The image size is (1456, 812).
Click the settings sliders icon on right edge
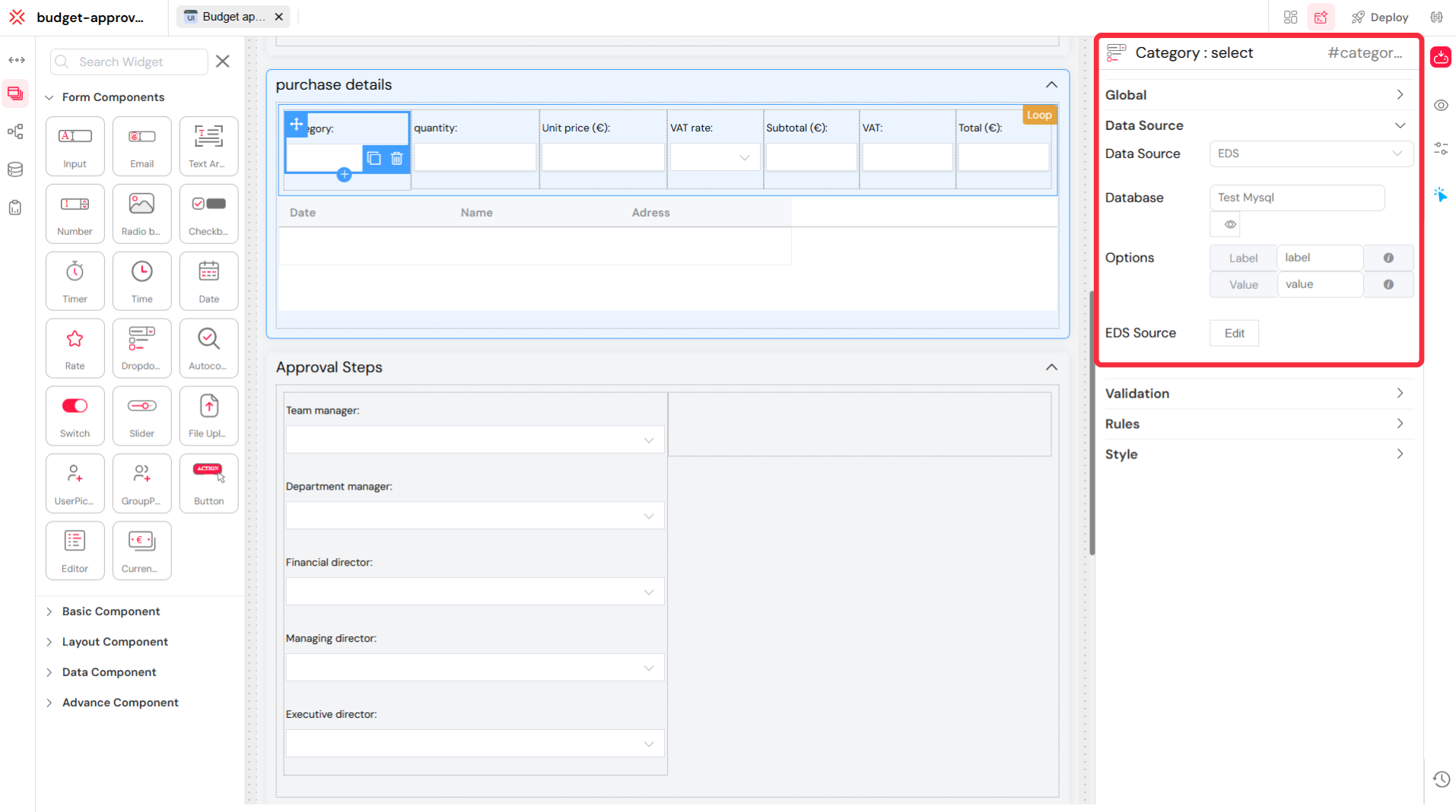point(1442,148)
